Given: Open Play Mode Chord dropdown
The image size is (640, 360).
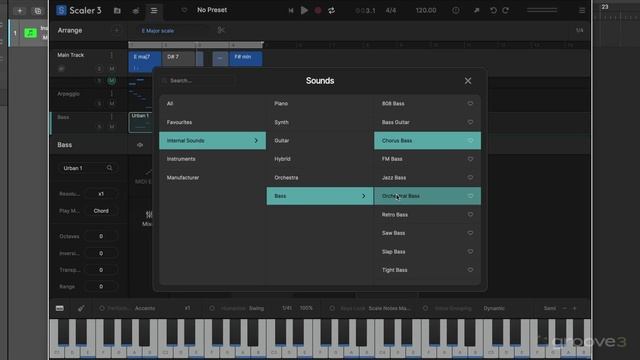Looking at the screenshot, I should pyautogui.click(x=101, y=211).
